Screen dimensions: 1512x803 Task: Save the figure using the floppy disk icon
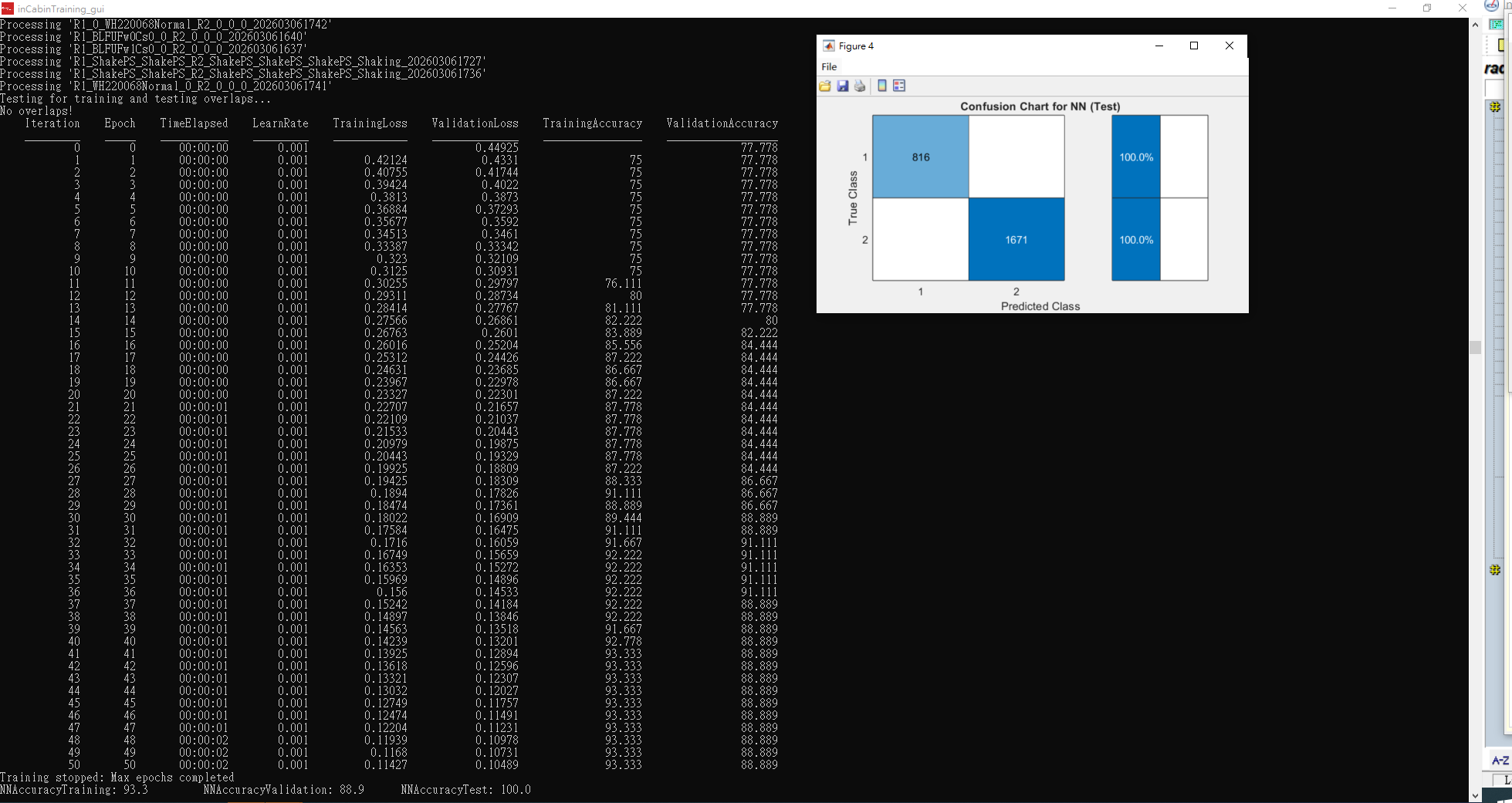(843, 86)
